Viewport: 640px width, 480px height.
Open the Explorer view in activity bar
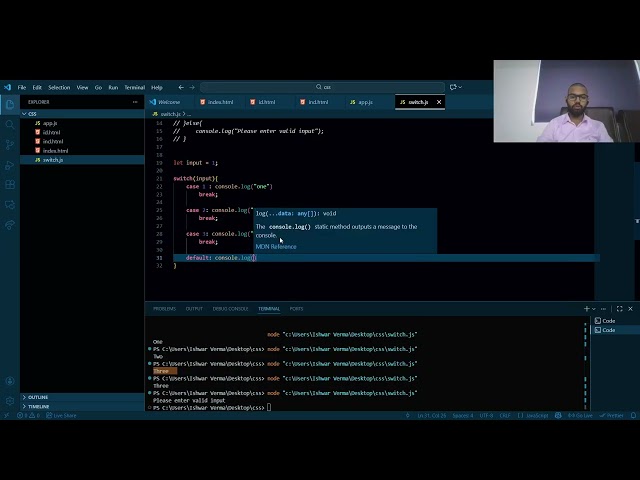10,104
